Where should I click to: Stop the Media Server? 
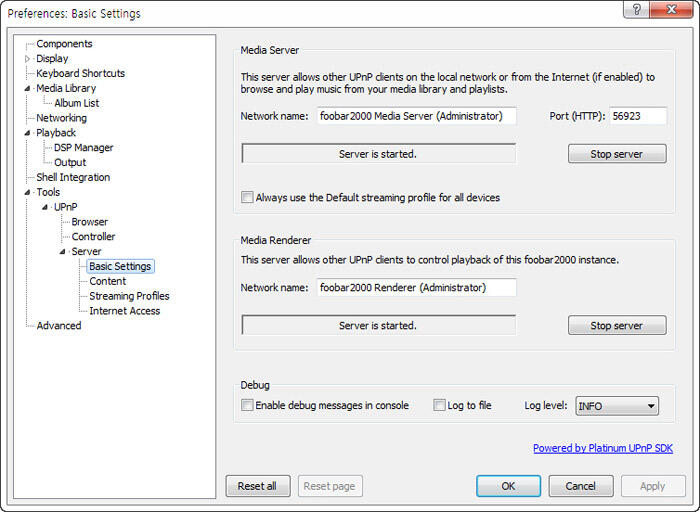[617, 154]
